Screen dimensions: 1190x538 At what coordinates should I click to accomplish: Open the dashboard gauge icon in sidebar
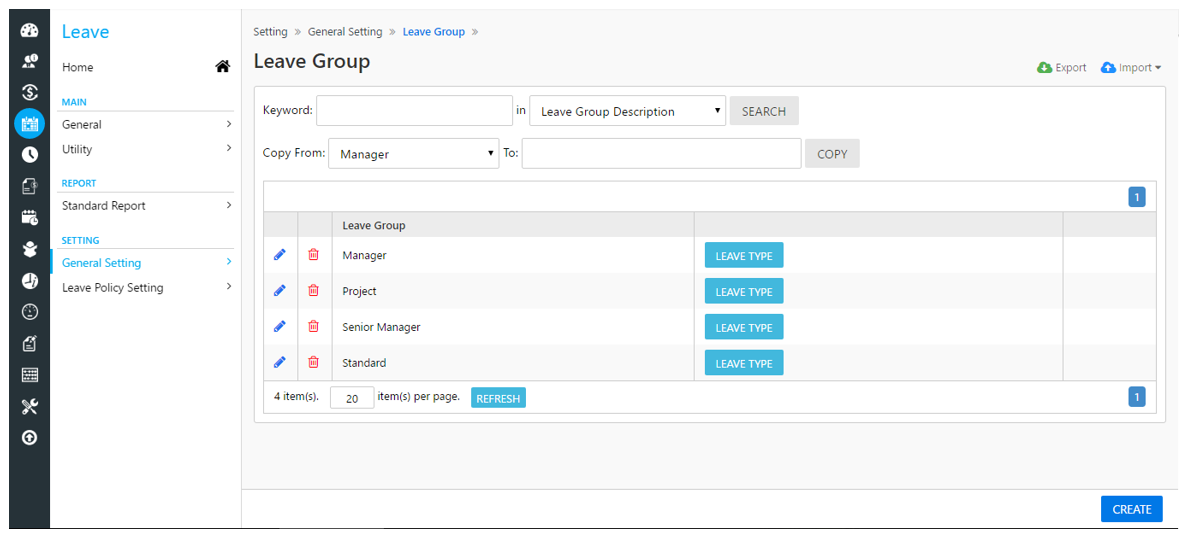pyautogui.click(x=30, y=31)
